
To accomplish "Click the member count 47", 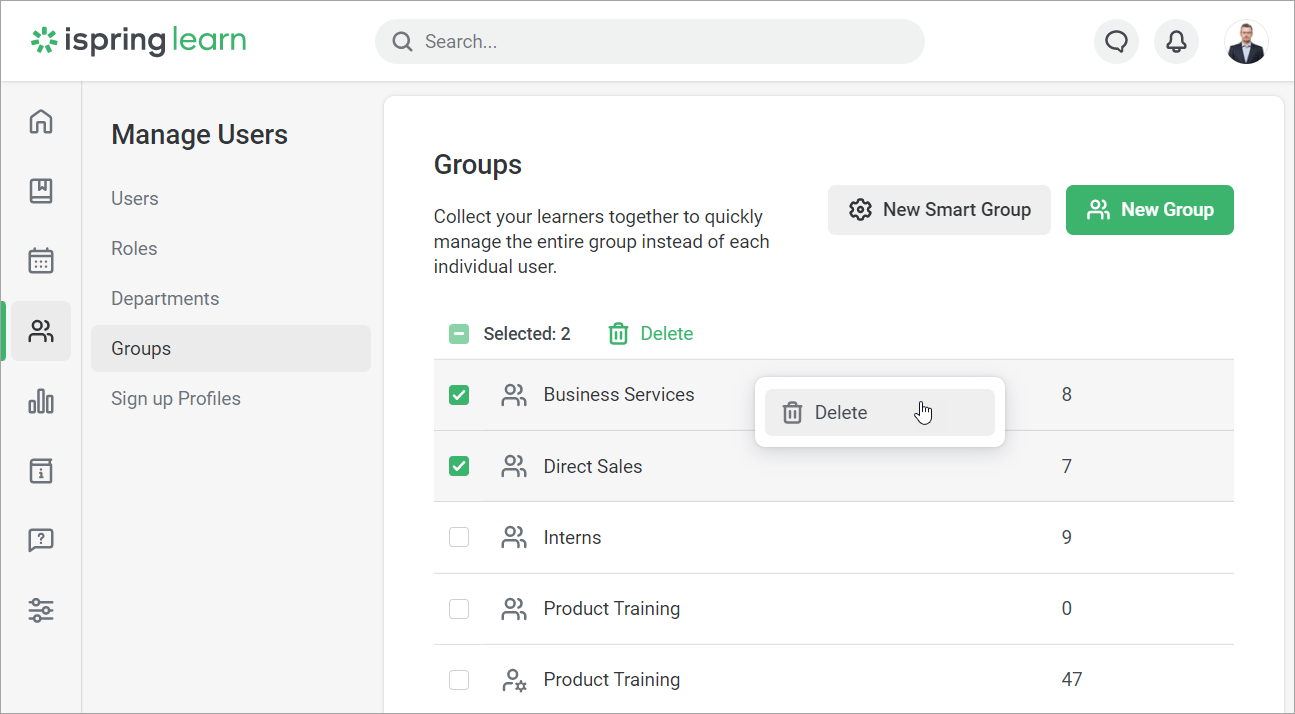I will click(x=1072, y=680).
